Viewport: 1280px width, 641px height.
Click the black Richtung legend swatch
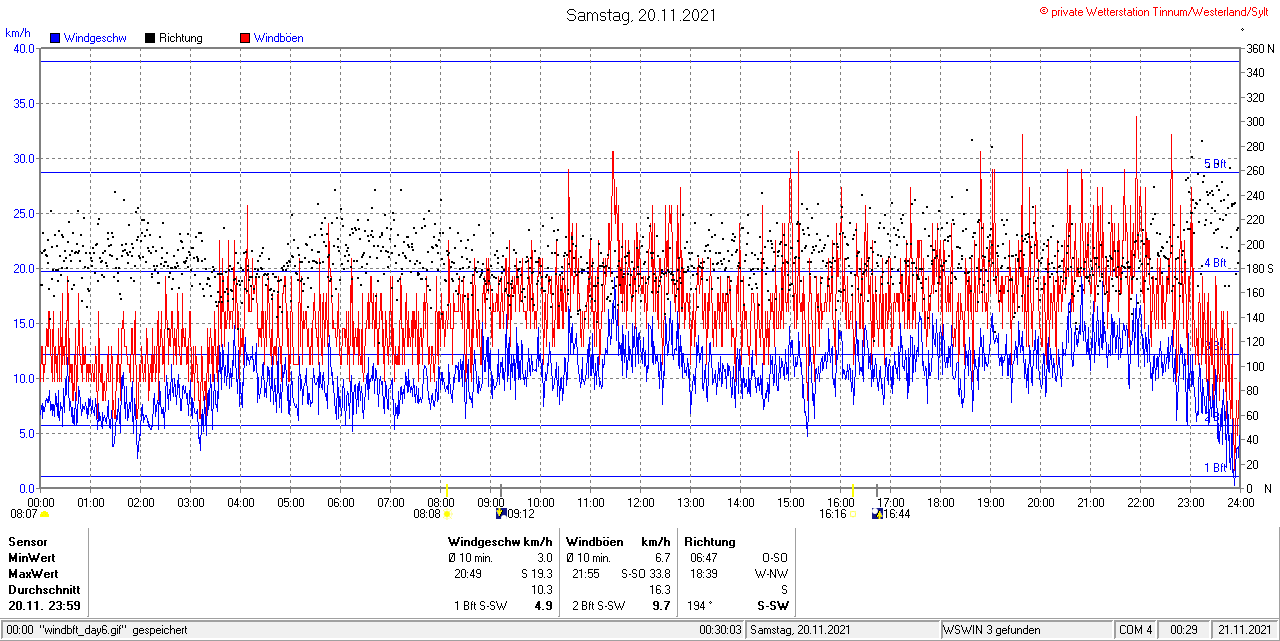pos(150,38)
